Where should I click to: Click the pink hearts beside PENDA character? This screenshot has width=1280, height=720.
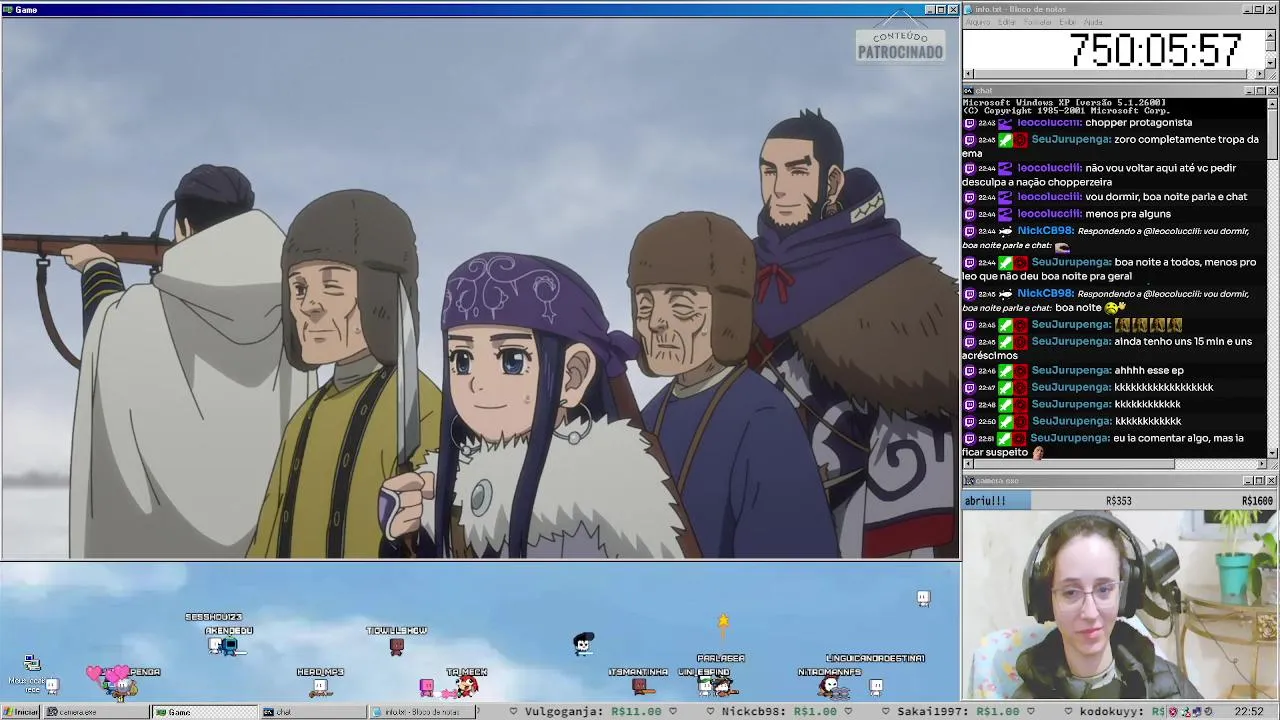[107, 674]
